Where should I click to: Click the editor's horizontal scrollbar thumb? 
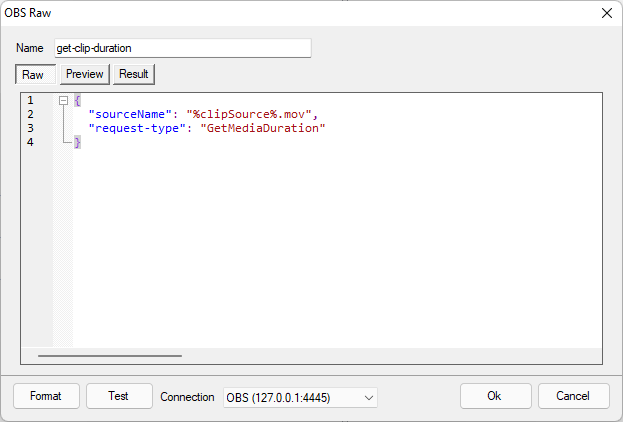(110, 355)
